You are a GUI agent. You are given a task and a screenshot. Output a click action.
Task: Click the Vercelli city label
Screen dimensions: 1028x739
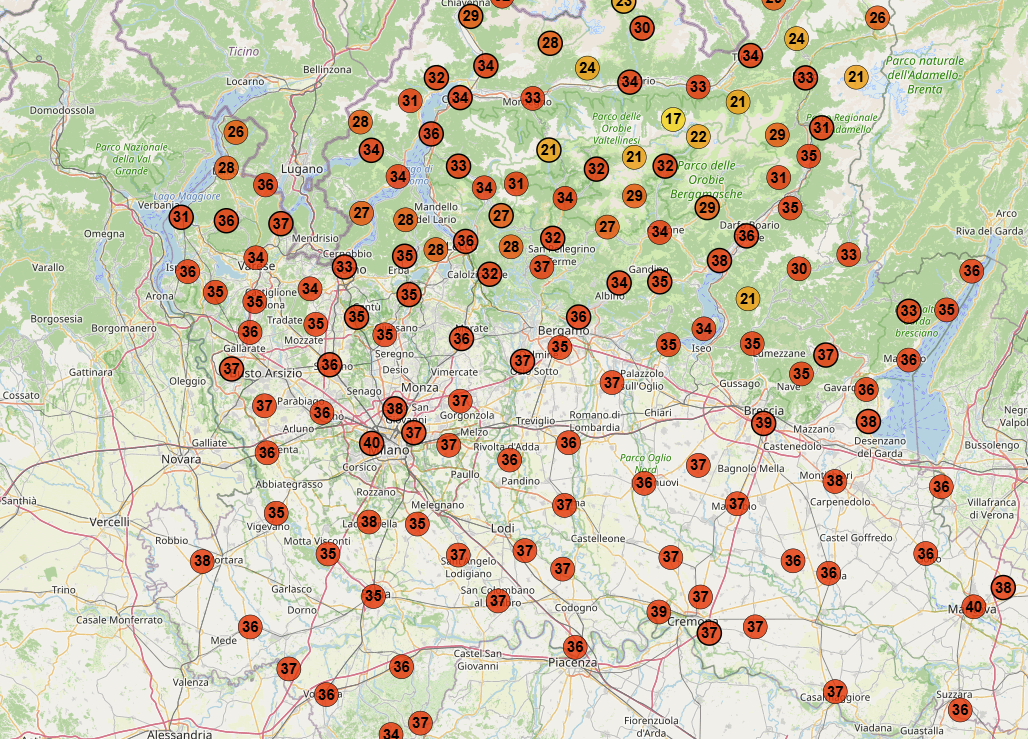coord(109,522)
